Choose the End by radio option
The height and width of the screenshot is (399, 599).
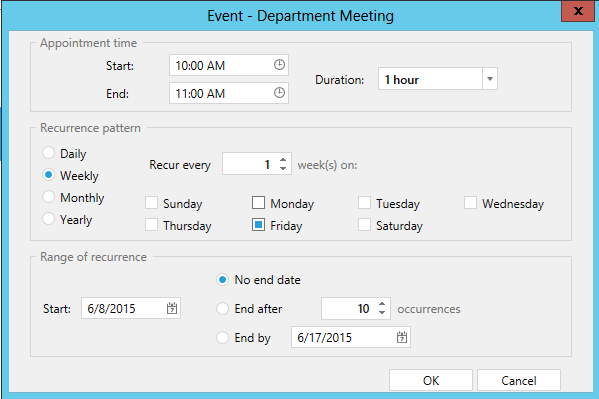pyautogui.click(x=223, y=337)
